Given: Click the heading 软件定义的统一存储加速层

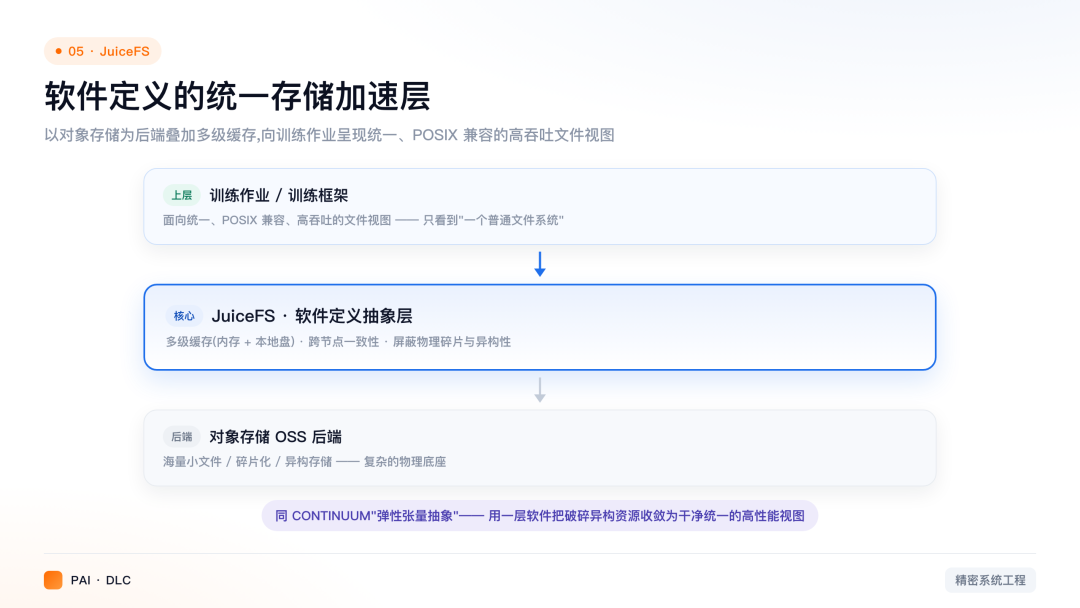Looking at the screenshot, I should point(238,96).
